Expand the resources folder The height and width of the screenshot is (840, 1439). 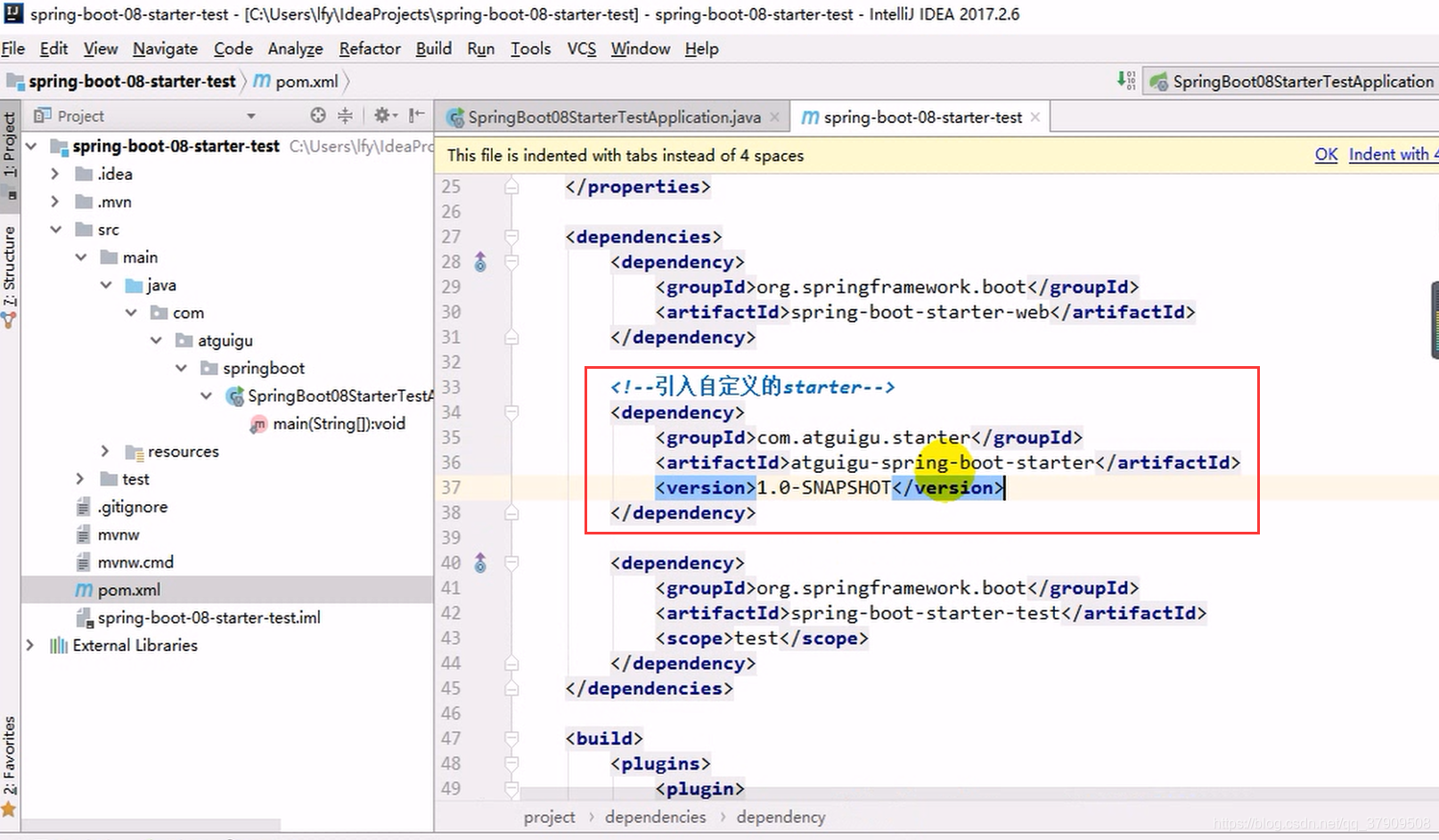pos(105,452)
